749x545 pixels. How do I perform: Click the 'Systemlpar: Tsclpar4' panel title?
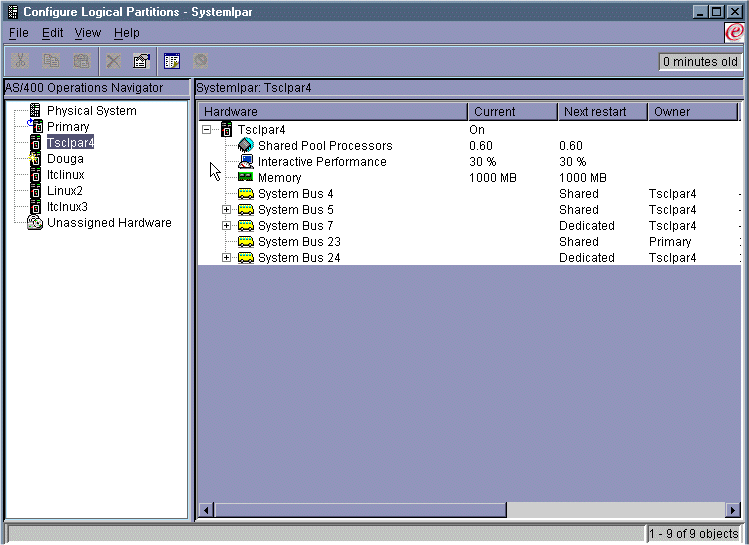(254, 88)
